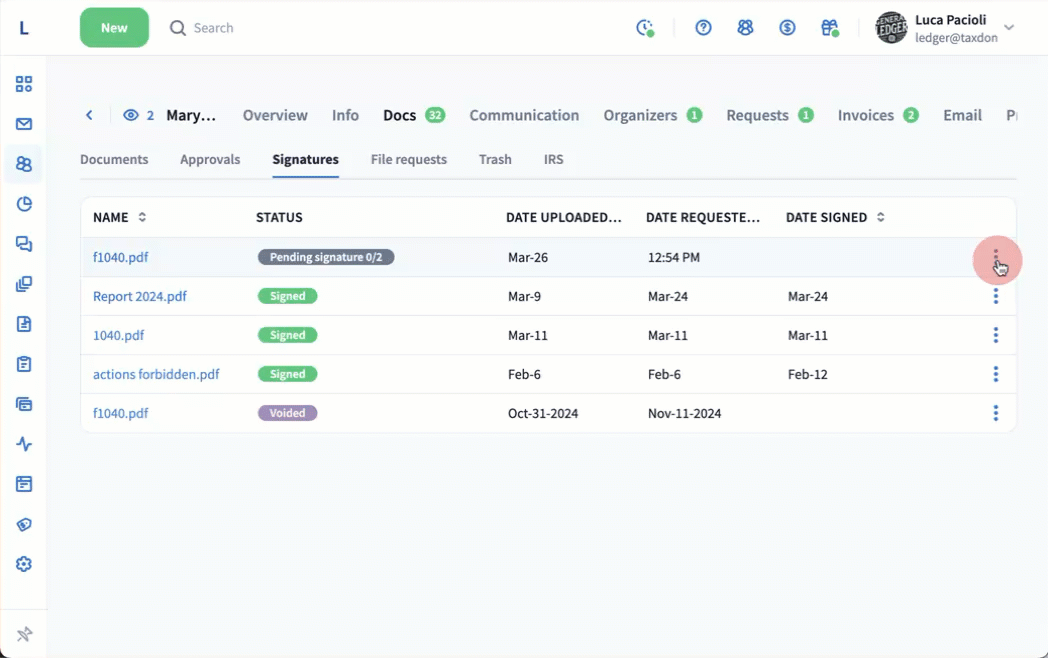Open the actions forbidden.pdf link
1048x658 pixels.
pos(156,374)
